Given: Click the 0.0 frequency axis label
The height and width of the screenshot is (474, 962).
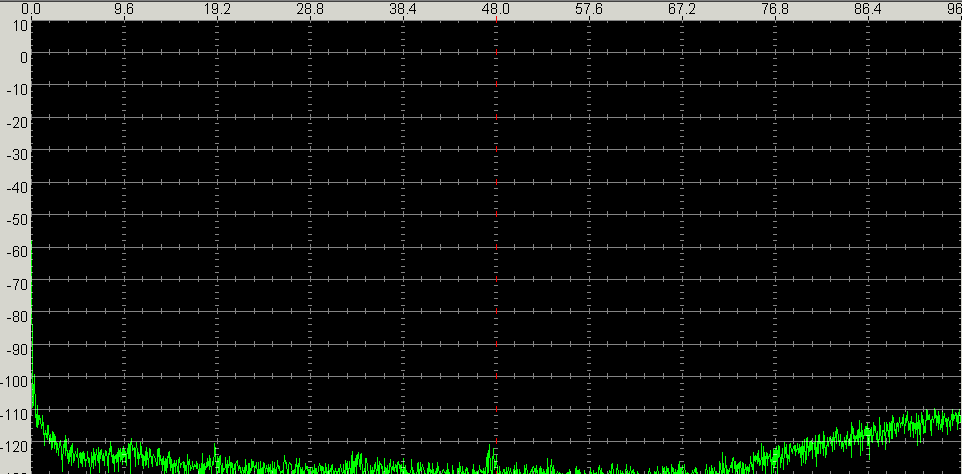Looking at the screenshot, I should [31, 10].
